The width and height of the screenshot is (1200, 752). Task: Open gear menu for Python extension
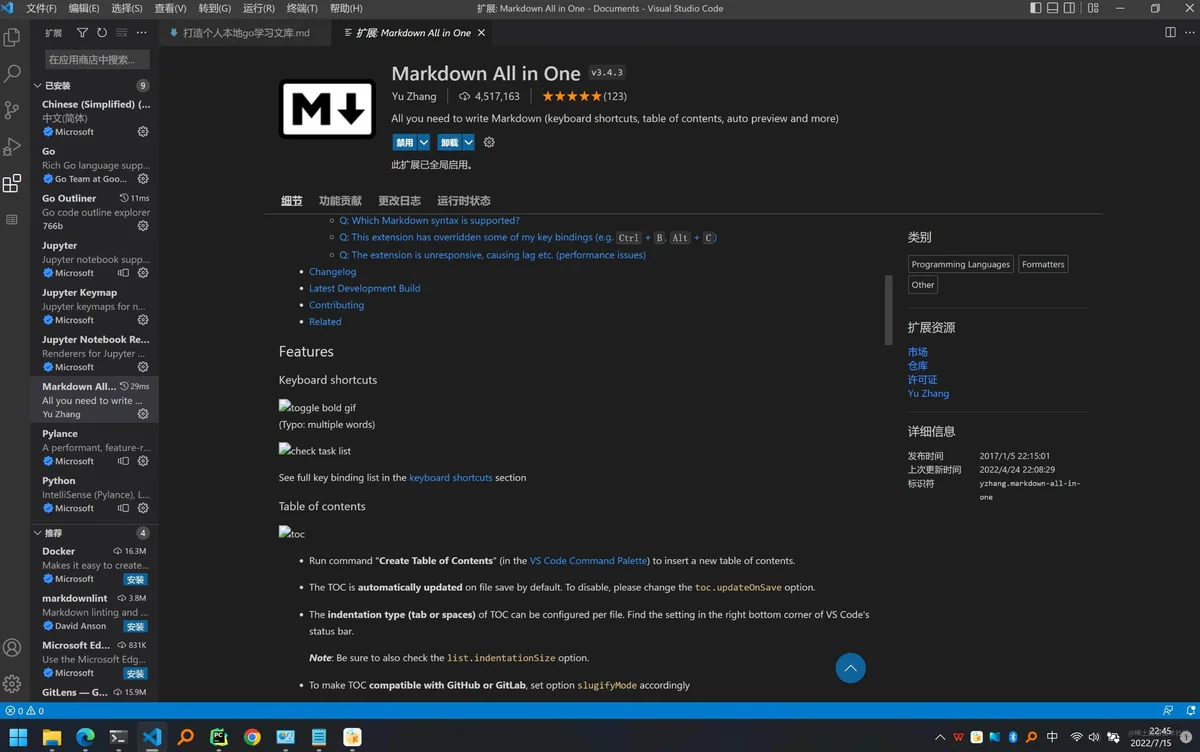pyautogui.click(x=143, y=508)
